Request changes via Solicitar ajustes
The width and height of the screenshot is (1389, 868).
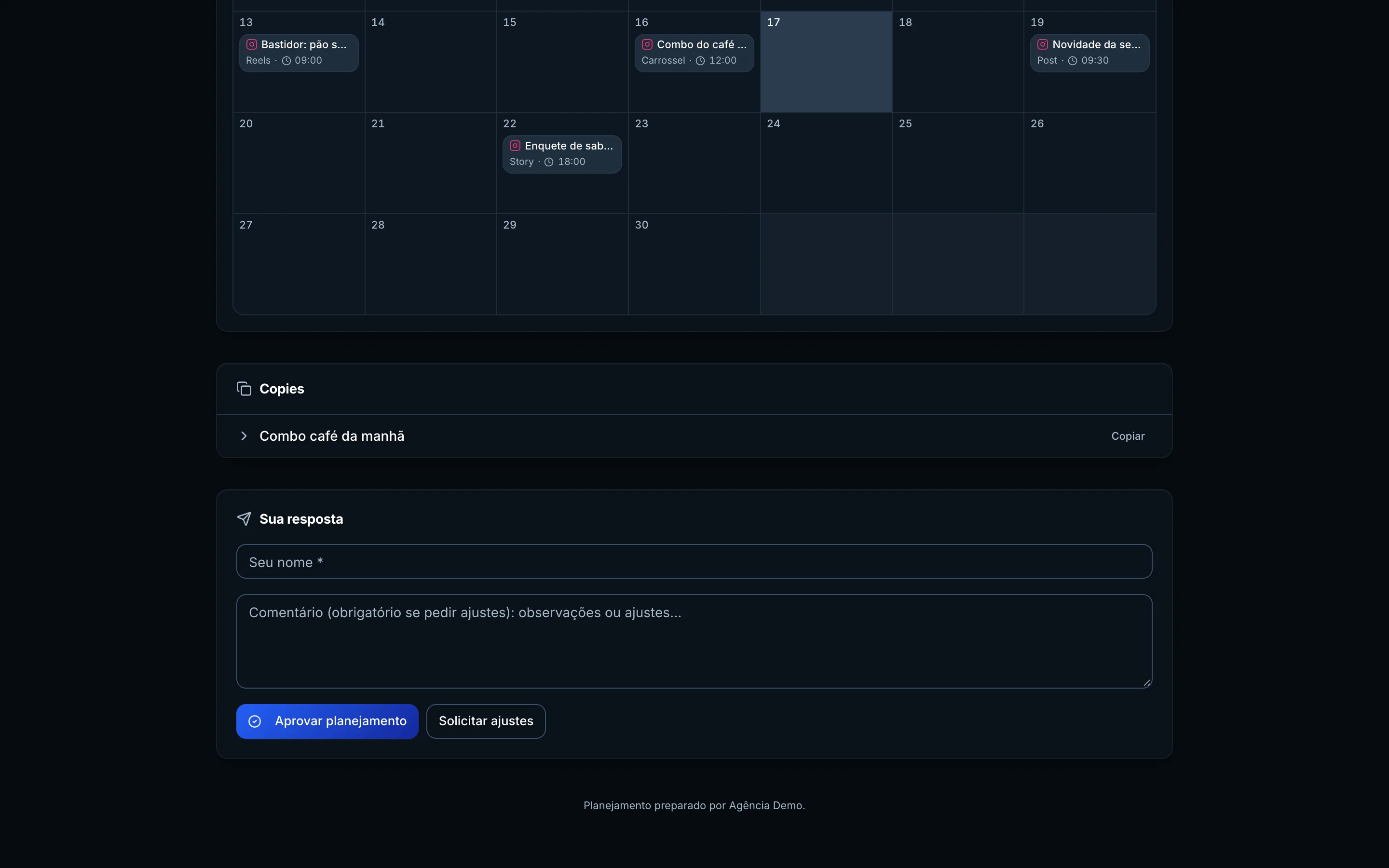486,721
